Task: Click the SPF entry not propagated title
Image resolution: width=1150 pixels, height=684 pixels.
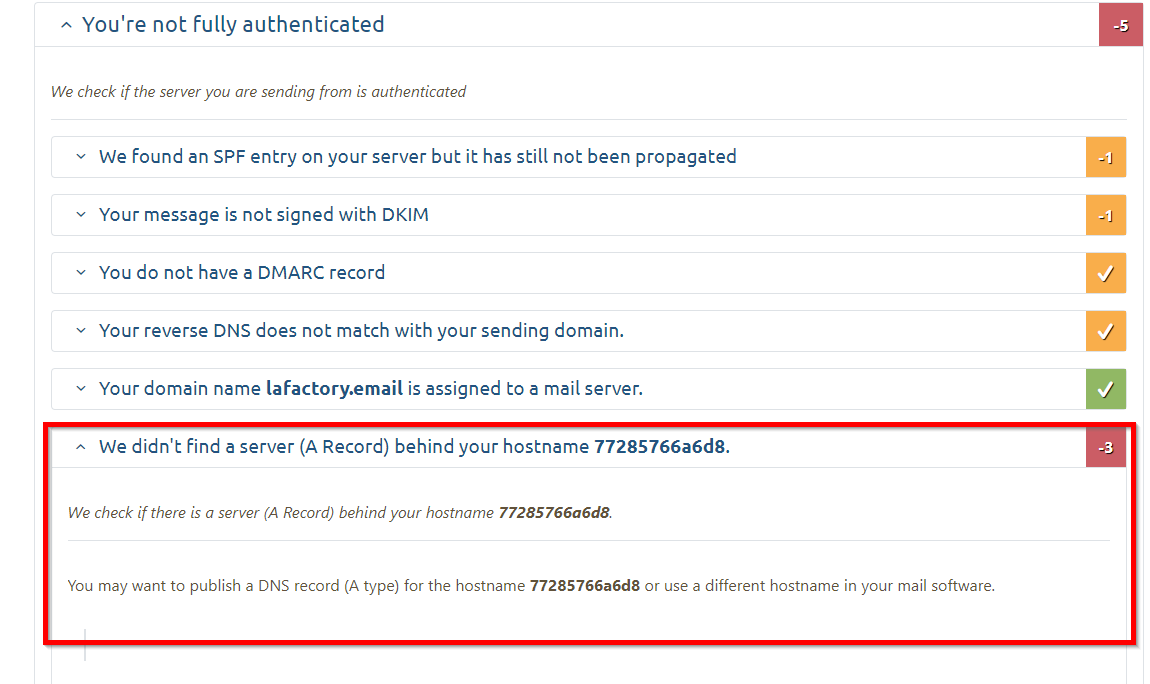Action: (x=417, y=157)
